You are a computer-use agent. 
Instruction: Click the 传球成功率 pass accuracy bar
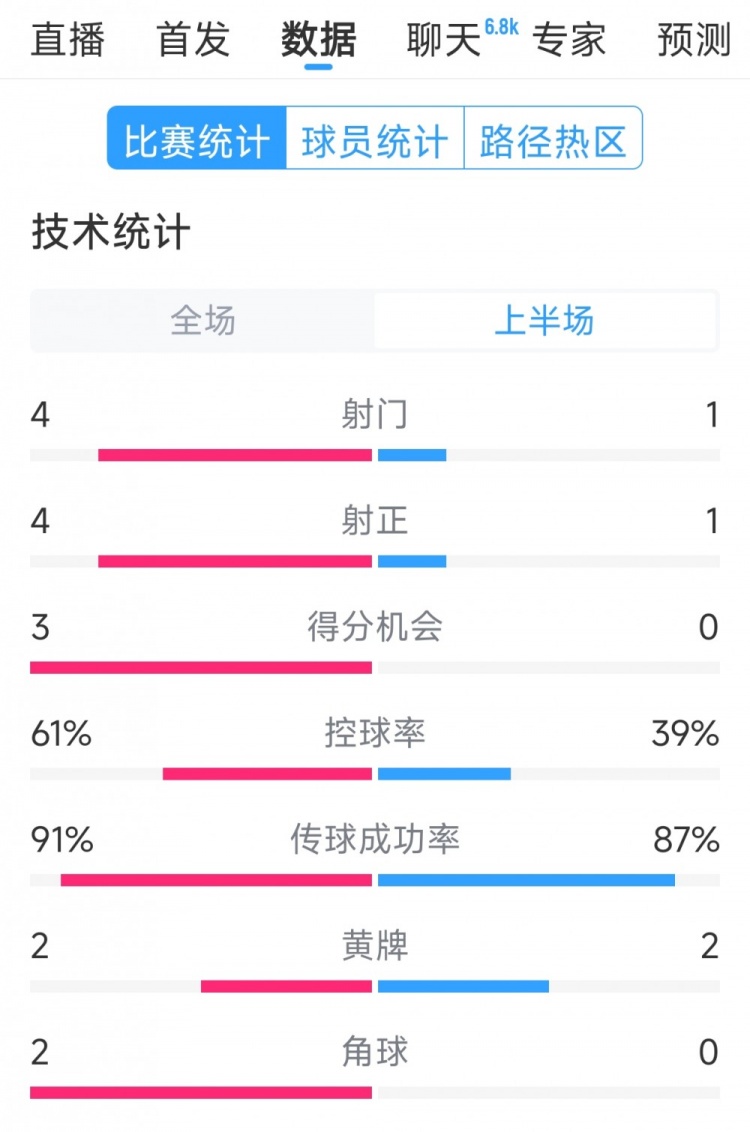pos(375,879)
